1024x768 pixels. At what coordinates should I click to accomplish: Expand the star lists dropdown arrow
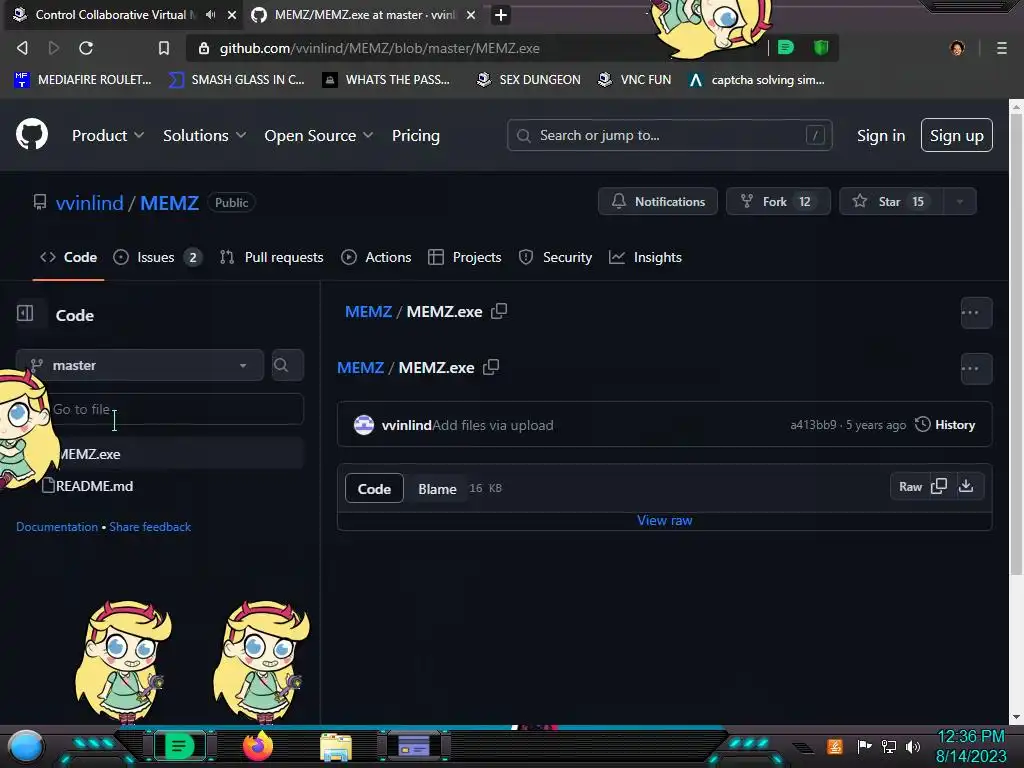(x=960, y=201)
